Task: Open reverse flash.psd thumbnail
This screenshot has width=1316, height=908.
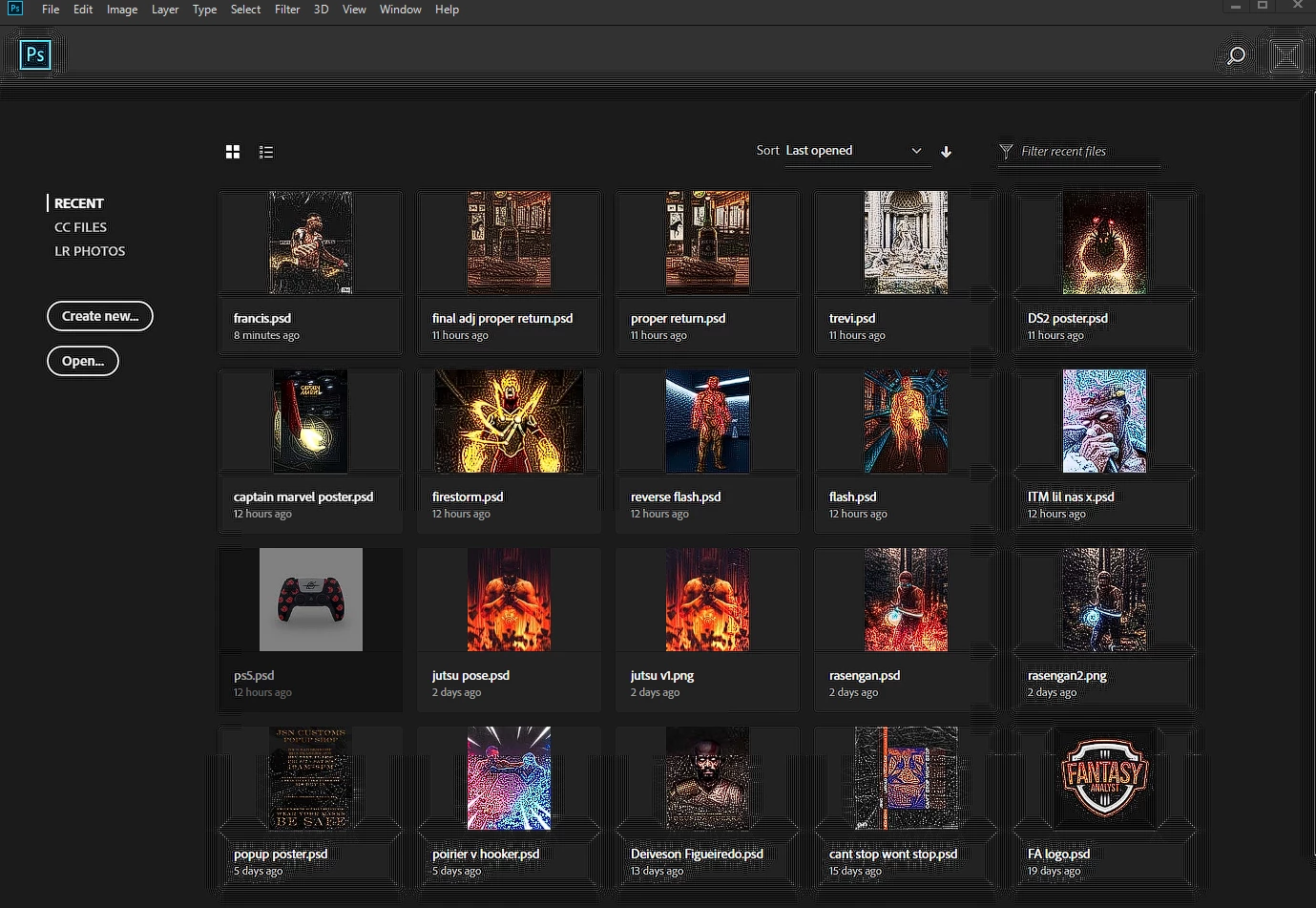Action: tap(707, 421)
